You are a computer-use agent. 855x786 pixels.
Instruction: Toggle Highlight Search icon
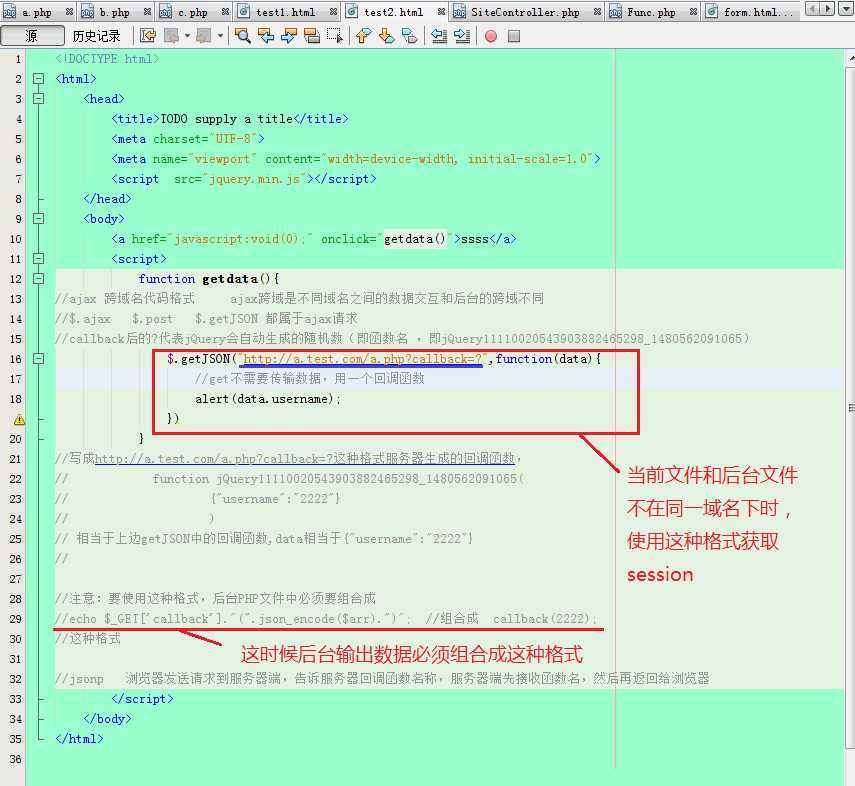pyautogui.click(x=312, y=36)
